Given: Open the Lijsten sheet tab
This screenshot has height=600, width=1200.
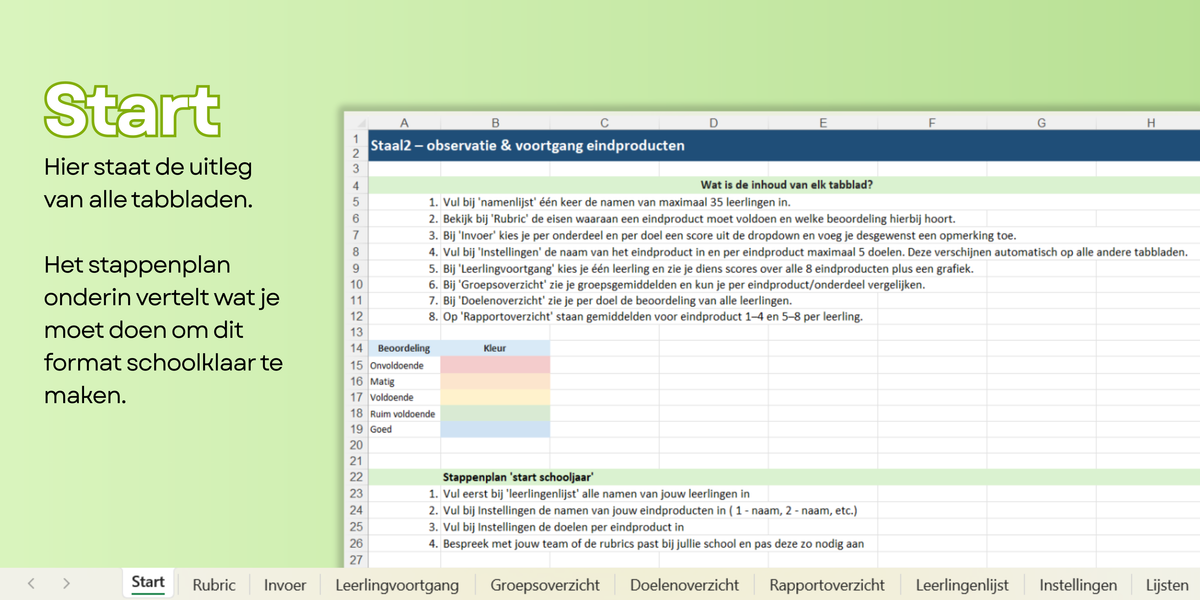Looking at the screenshot, I should (x=1165, y=585).
